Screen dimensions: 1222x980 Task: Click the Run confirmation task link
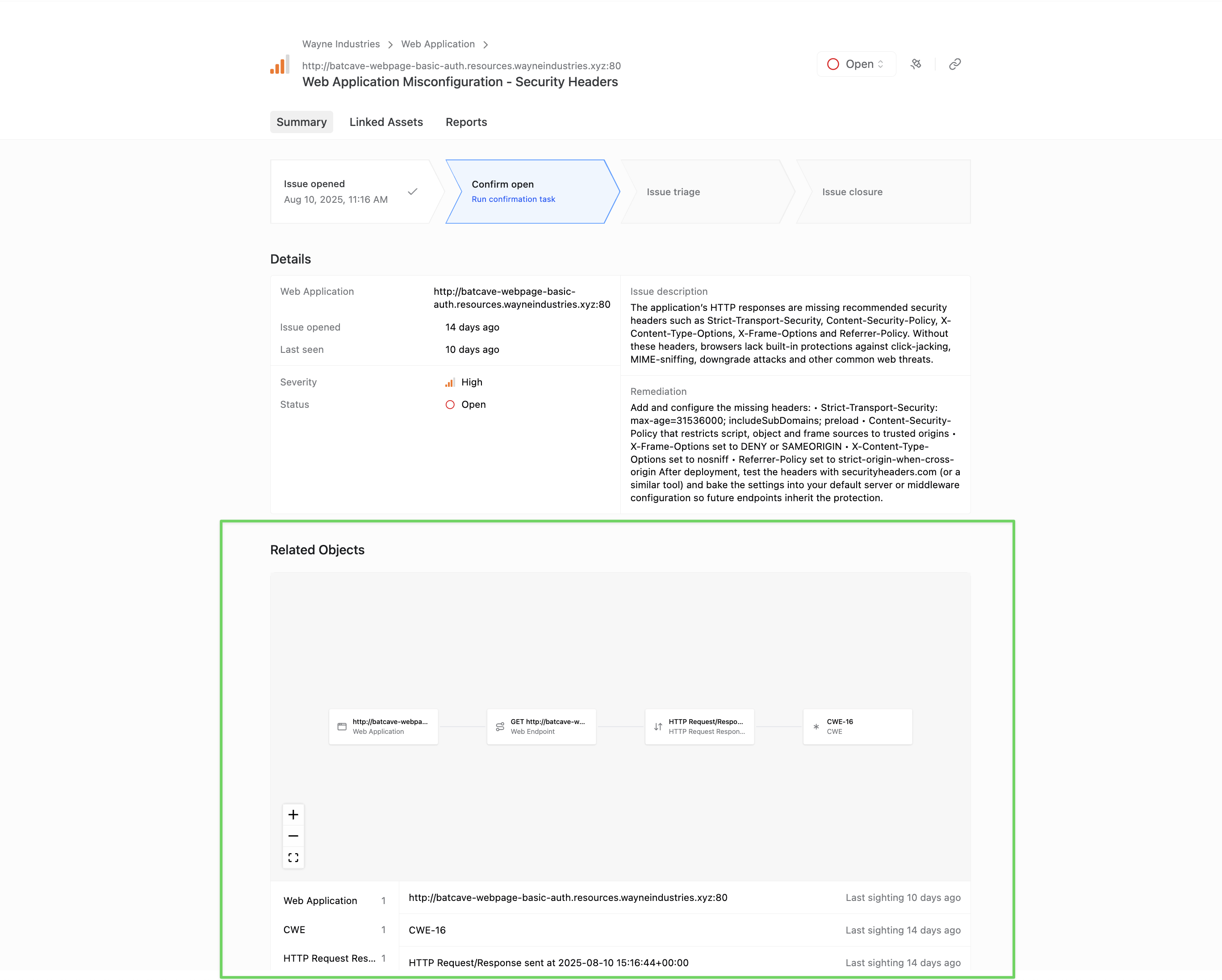(x=513, y=199)
